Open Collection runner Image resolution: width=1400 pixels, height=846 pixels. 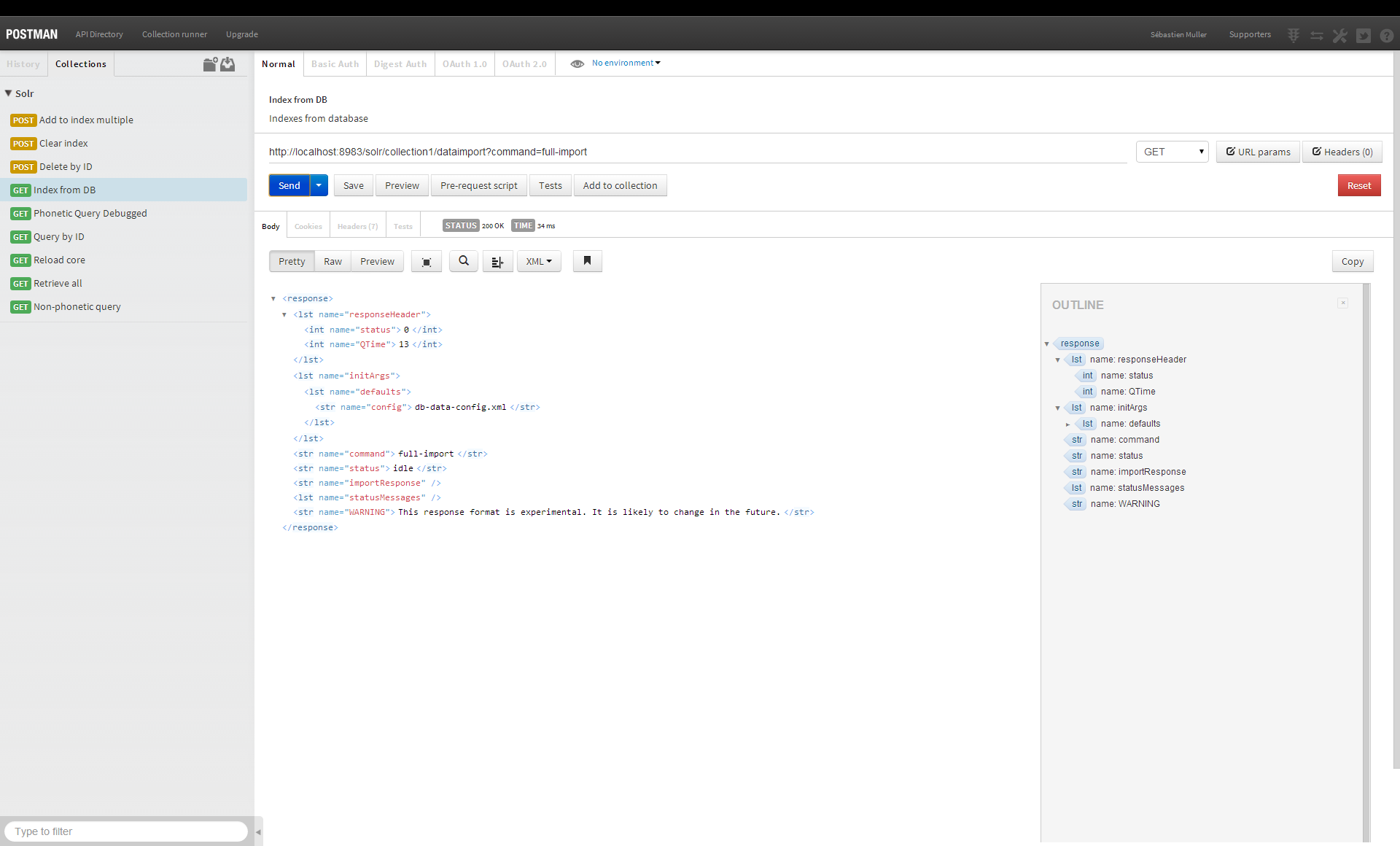point(174,34)
